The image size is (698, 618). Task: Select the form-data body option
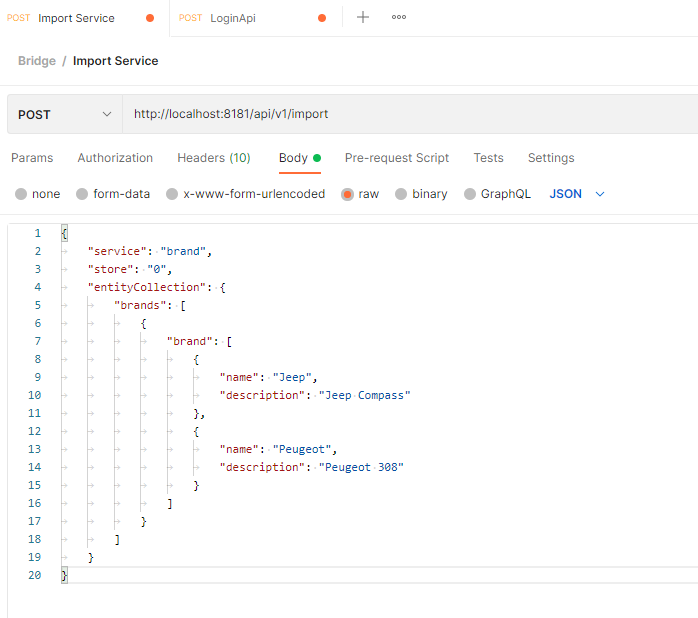[82, 194]
